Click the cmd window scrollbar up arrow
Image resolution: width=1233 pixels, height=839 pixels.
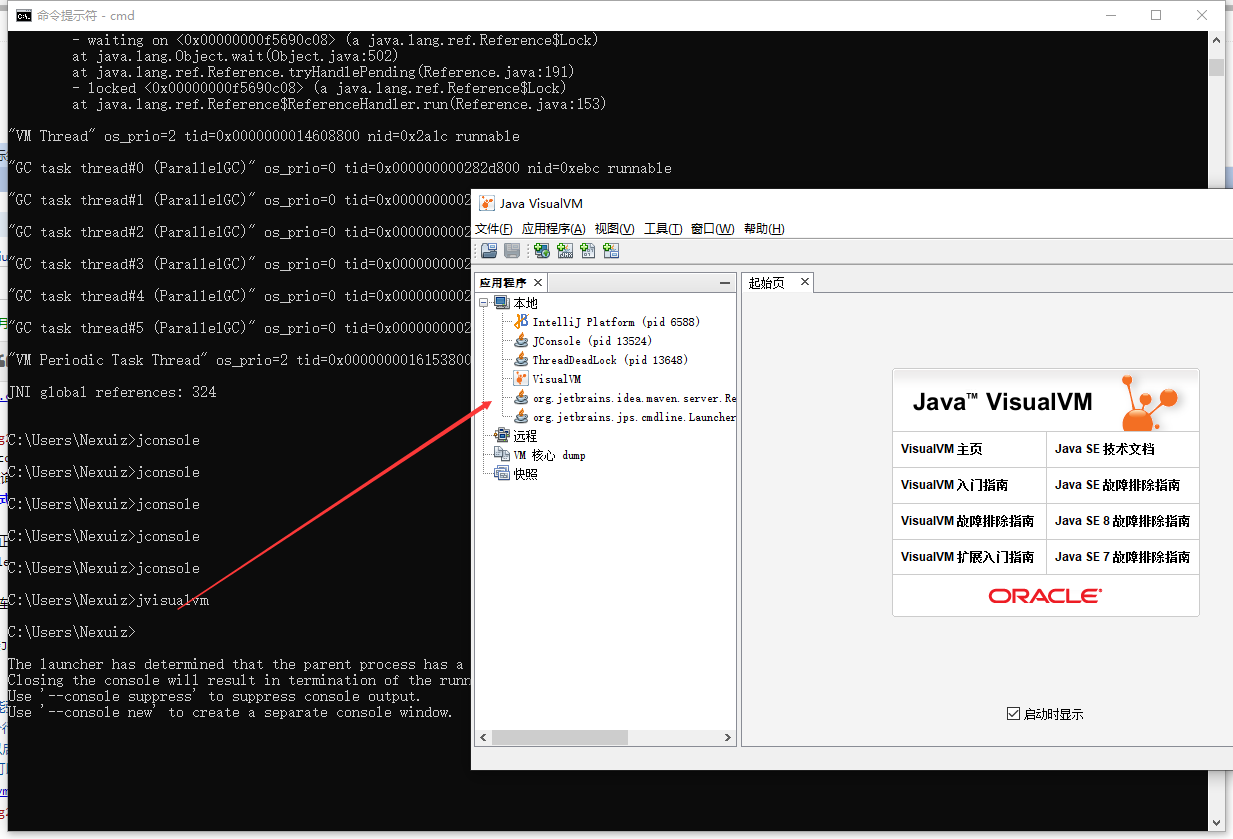pyautogui.click(x=1216, y=39)
